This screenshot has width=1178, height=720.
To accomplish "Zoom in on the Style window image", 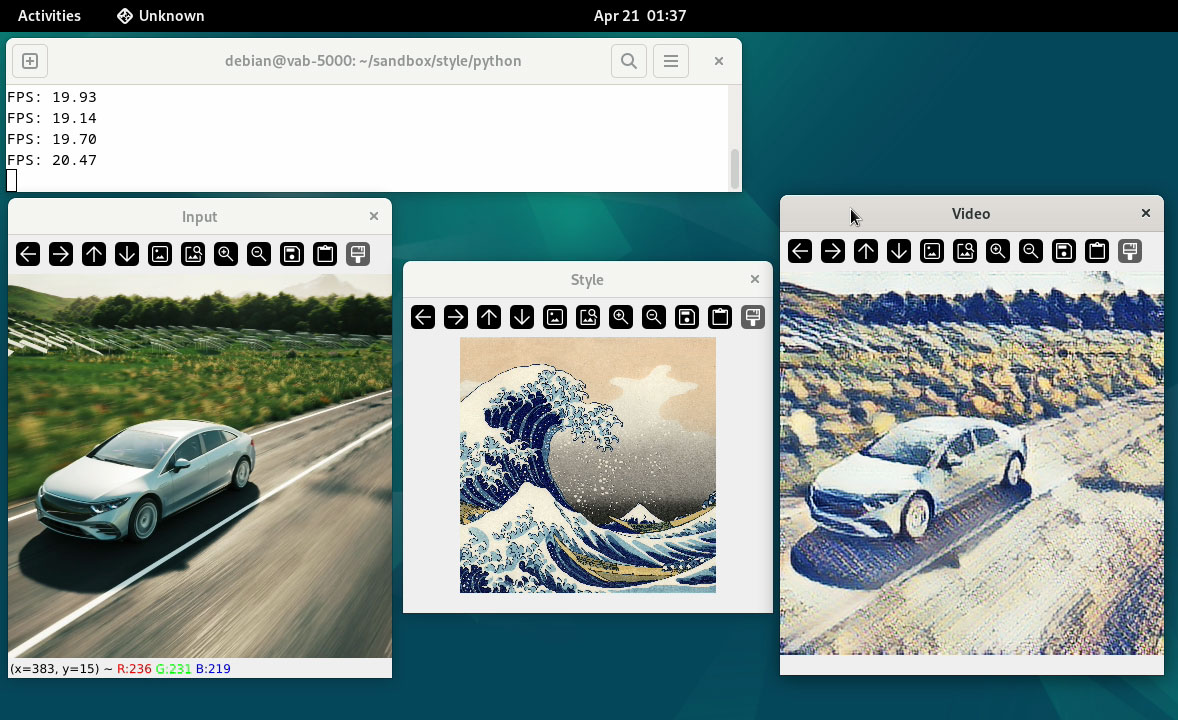I will coord(621,317).
